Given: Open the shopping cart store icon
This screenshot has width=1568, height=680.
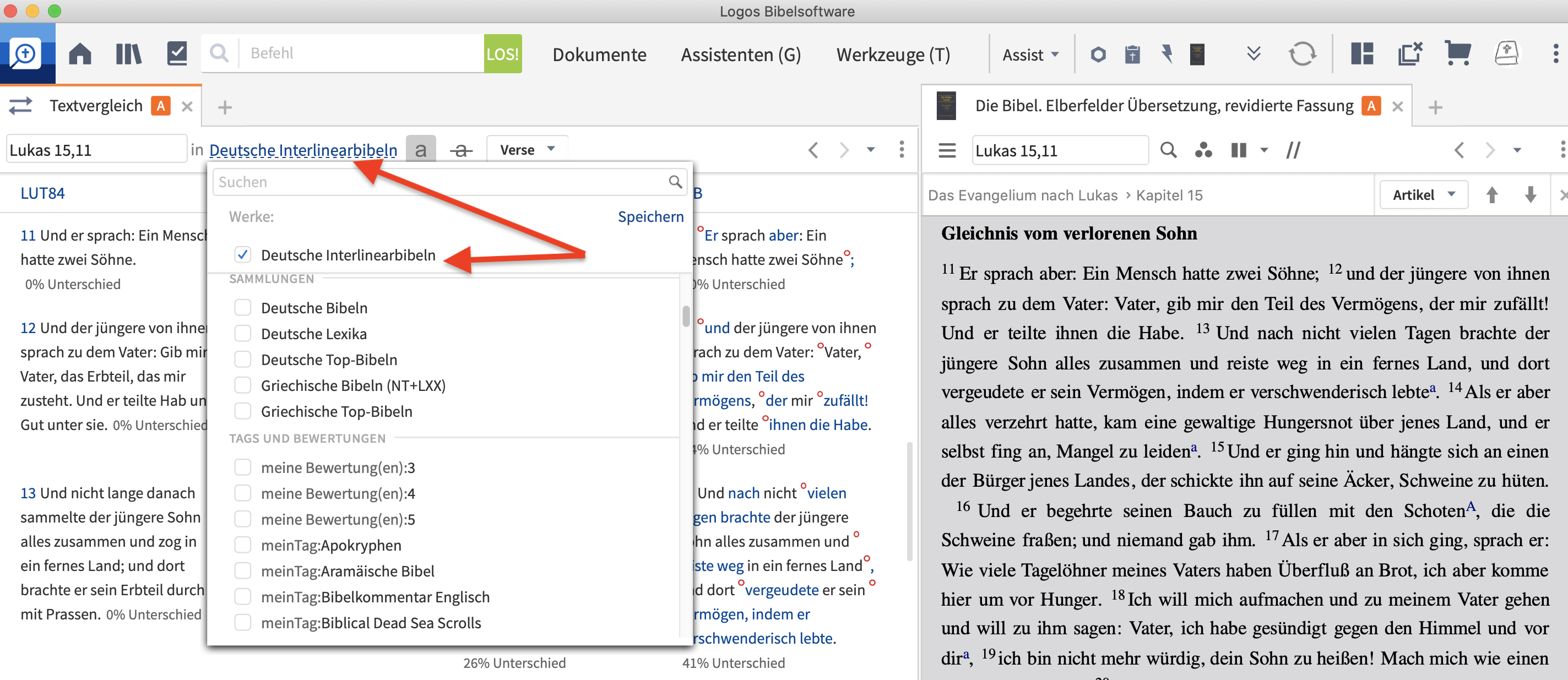Looking at the screenshot, I should pos(1458,54).
